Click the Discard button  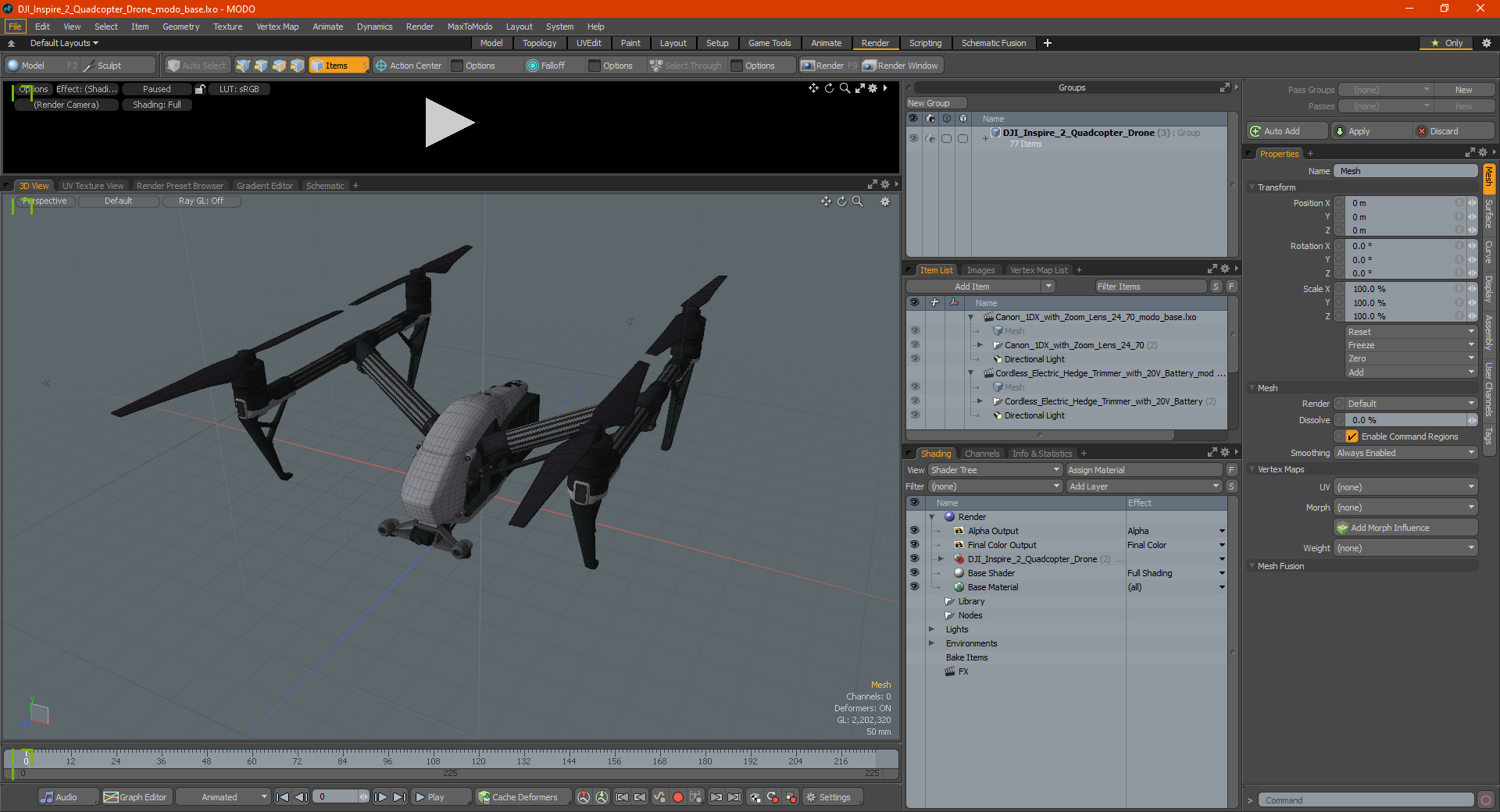coord(1455,131)
